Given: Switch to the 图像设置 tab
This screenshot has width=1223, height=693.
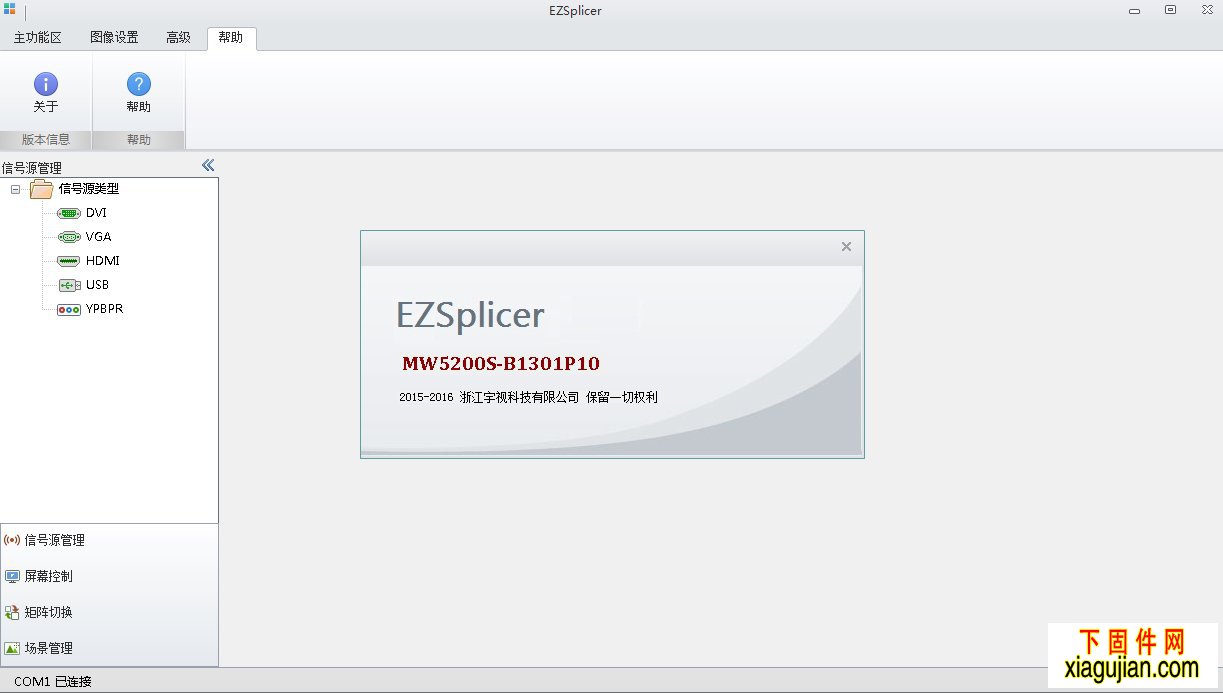Looking at the screenshot, I should pos(114,38).
